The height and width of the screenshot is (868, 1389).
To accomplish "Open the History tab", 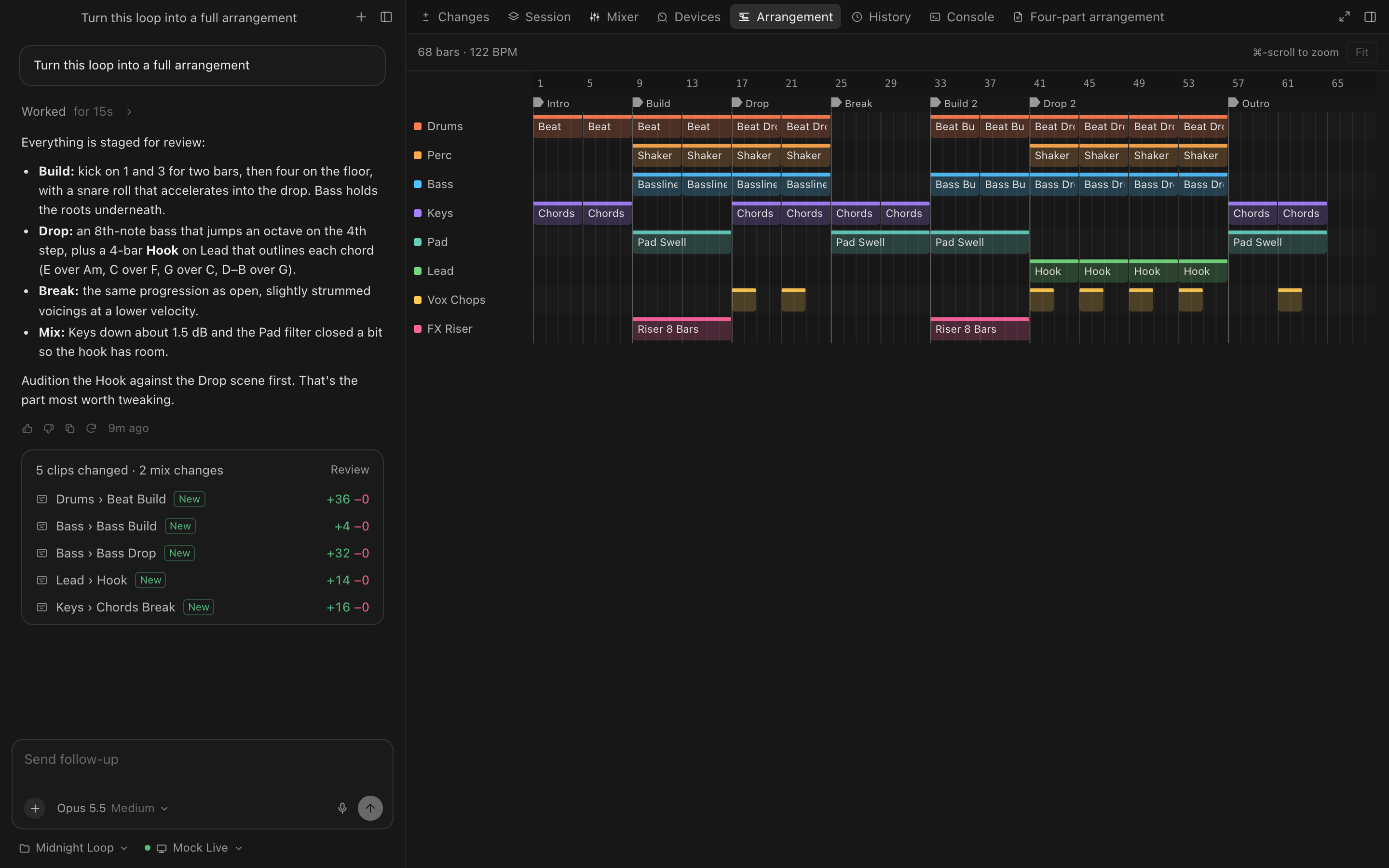I will pos(882,17).
